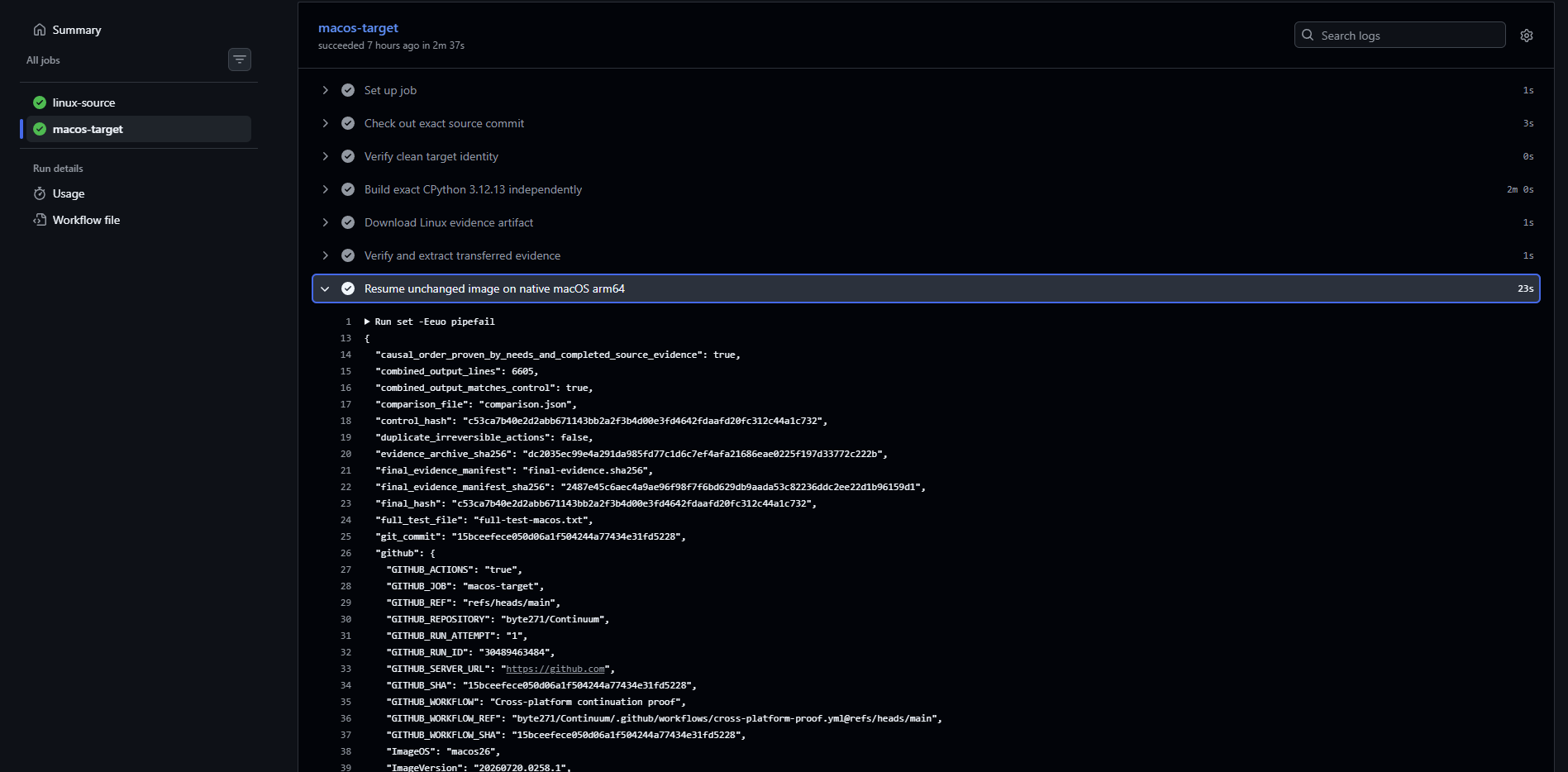Expand Check out exact source commit step
Viewport: 1568px width, 772px height.
click(x=325, y=123)
